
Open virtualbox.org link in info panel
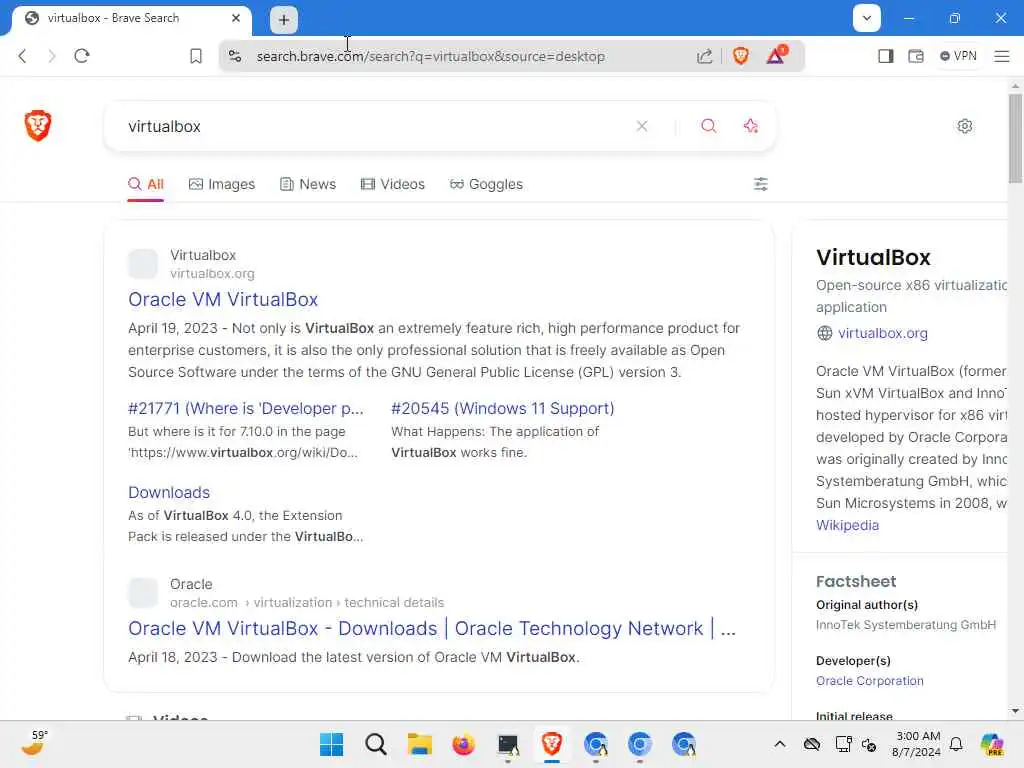tap(882, 333)
